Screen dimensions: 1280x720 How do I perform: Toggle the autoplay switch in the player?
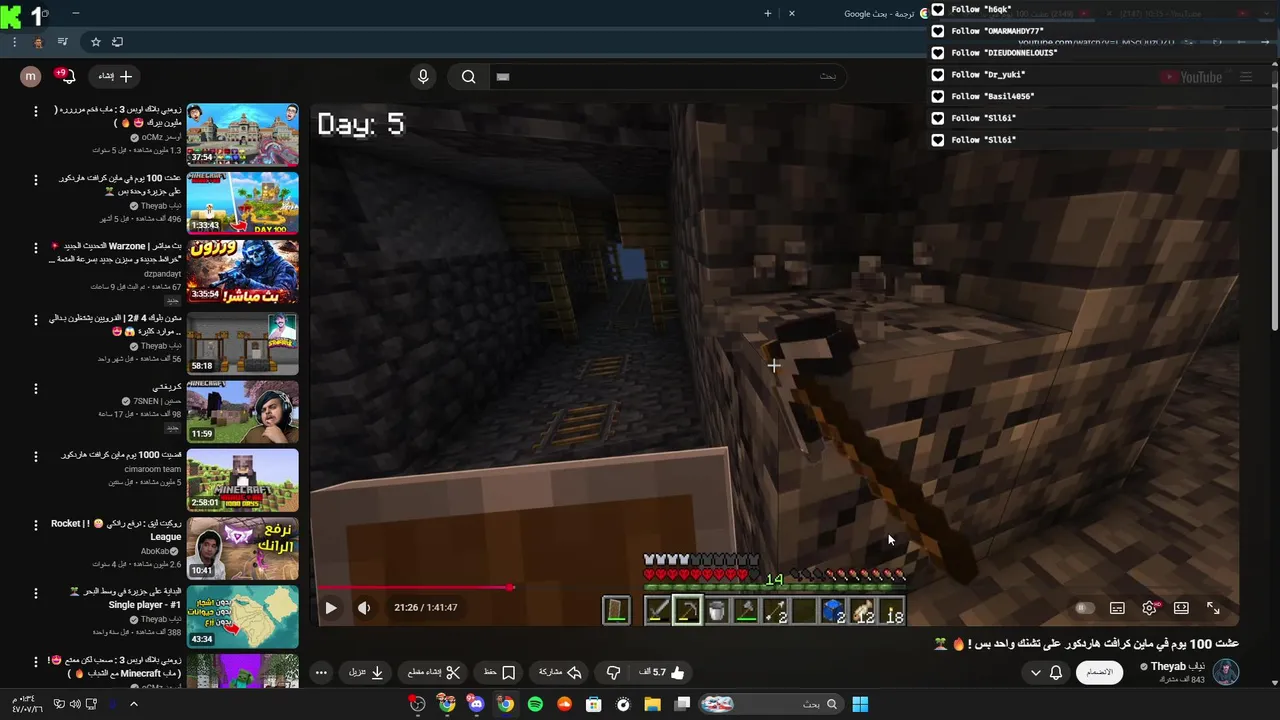(1085, 608)
